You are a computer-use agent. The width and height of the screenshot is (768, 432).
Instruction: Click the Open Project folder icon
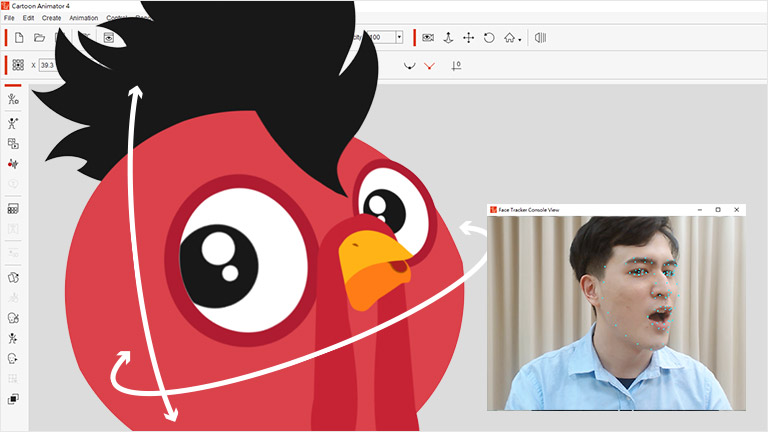click(40, 38)
